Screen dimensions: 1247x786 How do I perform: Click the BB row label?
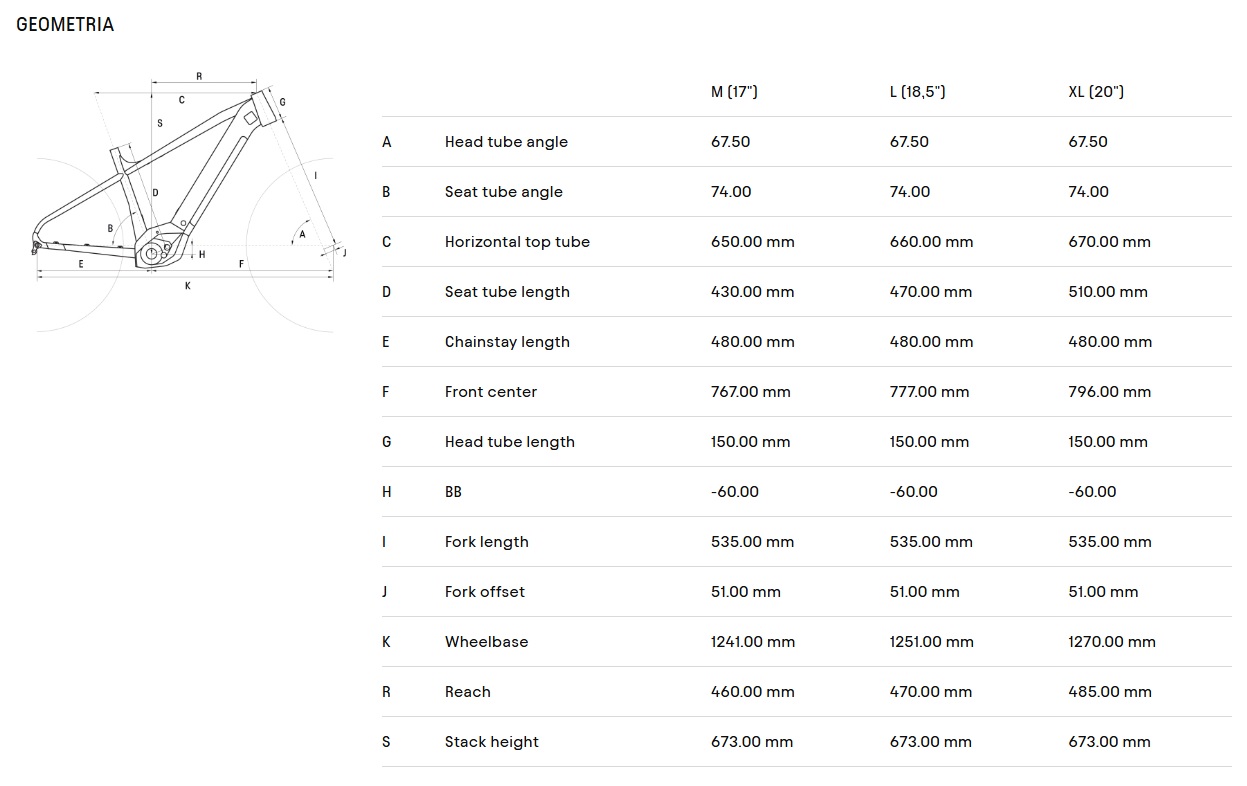[453, 492]
